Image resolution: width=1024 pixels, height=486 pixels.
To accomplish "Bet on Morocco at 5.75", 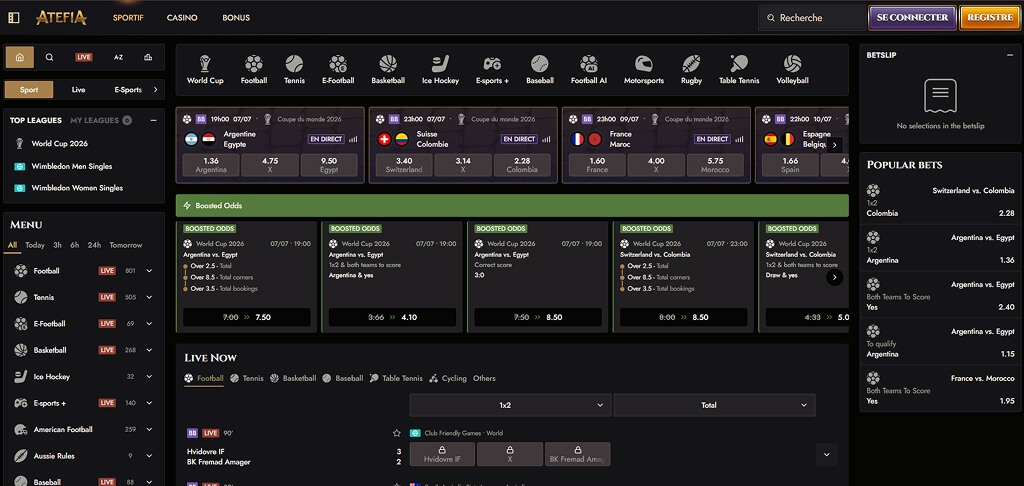I will (715, 165).
